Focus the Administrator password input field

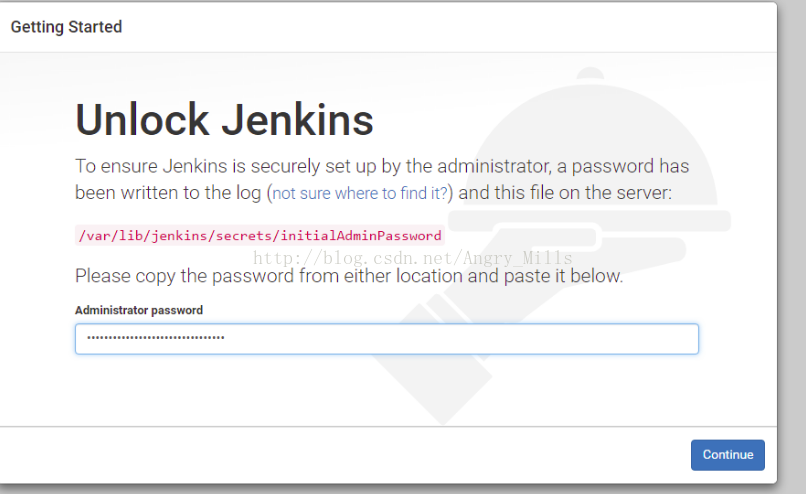click(x=387, y=339)
